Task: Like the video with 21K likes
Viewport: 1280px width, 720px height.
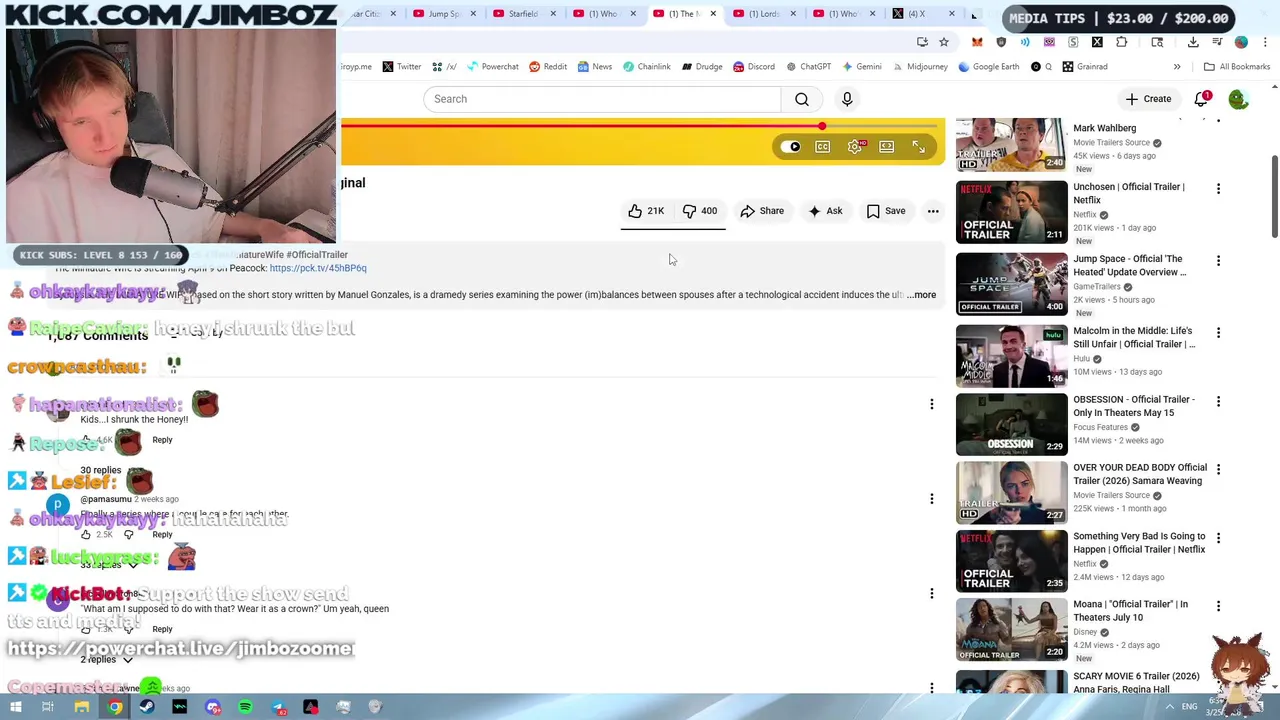Action: 645,211
